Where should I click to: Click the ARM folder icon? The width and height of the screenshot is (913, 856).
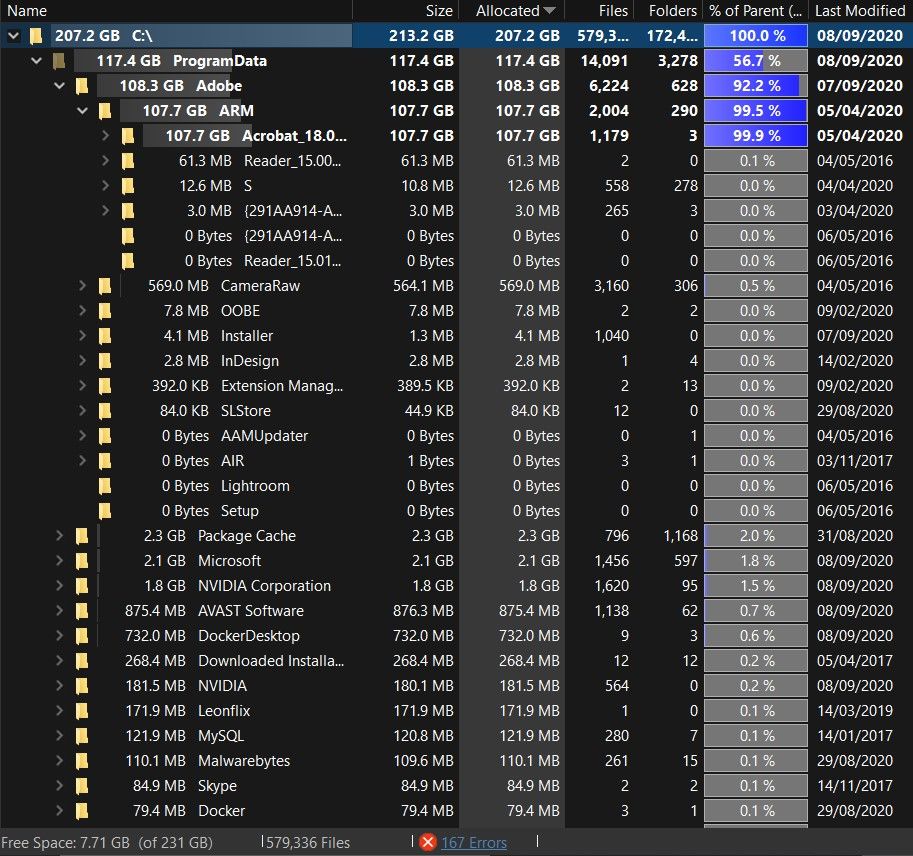coord(105,111)
